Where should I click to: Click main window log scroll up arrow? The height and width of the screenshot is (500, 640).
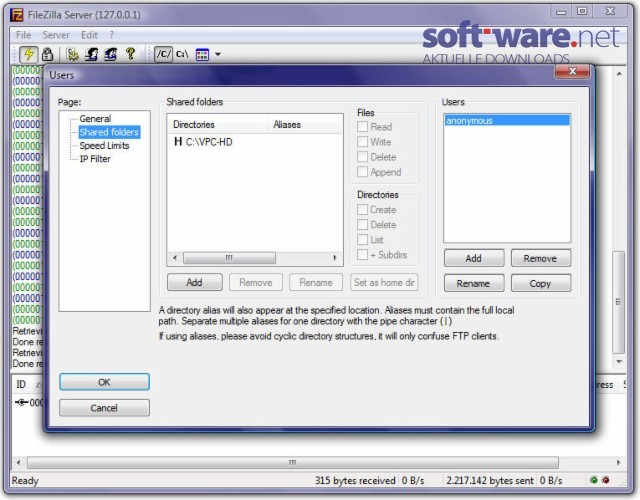[x=619, y=74]
